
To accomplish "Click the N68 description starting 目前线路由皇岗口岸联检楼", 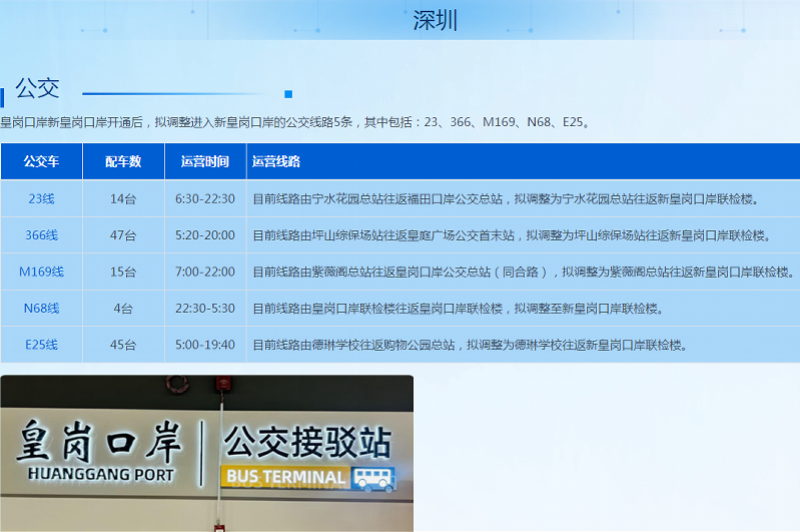I will click(458, 309).
